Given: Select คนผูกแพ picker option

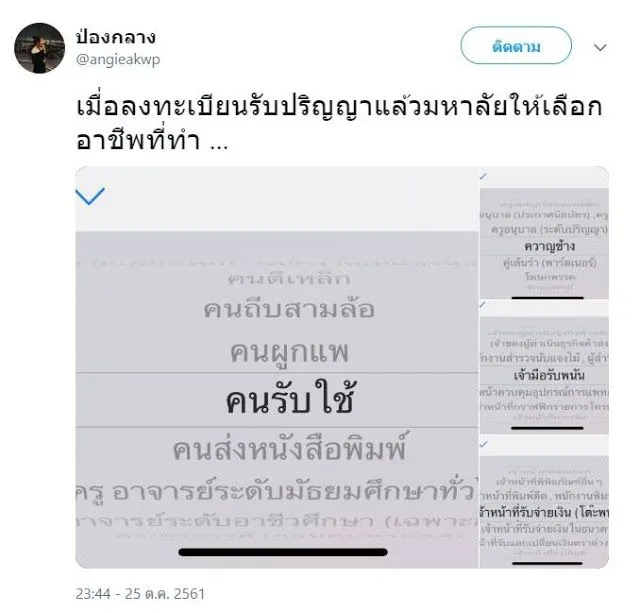Looking at the screenshot, I should coord(289,353).
